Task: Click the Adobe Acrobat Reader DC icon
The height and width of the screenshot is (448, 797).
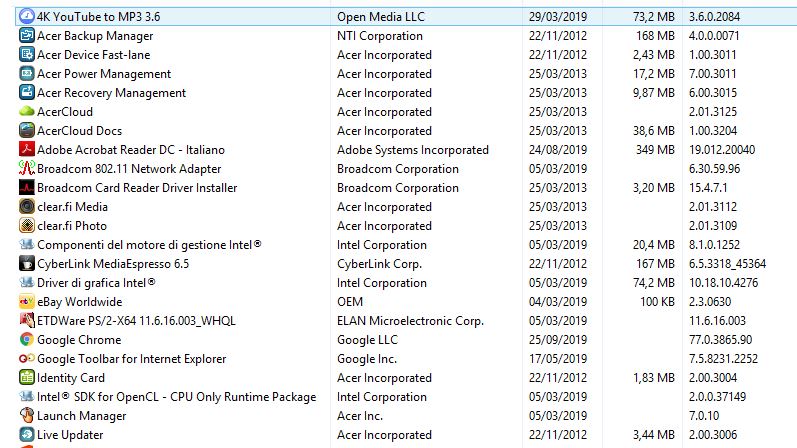Action: pyautogui.click(x=26, y=149)
